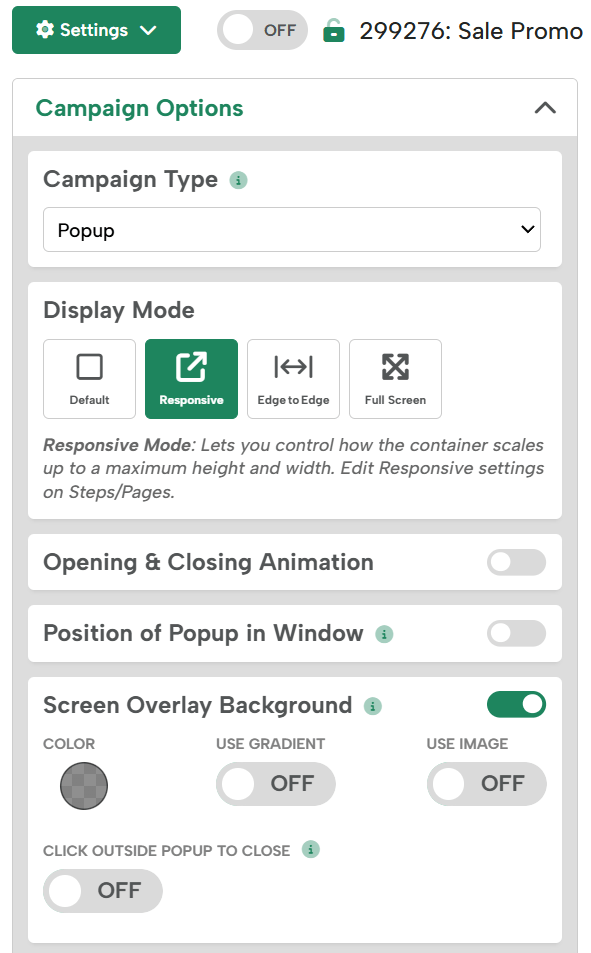
Task: Enable Opening & Closing Animation toggle
Action: [x=516, y=562]
